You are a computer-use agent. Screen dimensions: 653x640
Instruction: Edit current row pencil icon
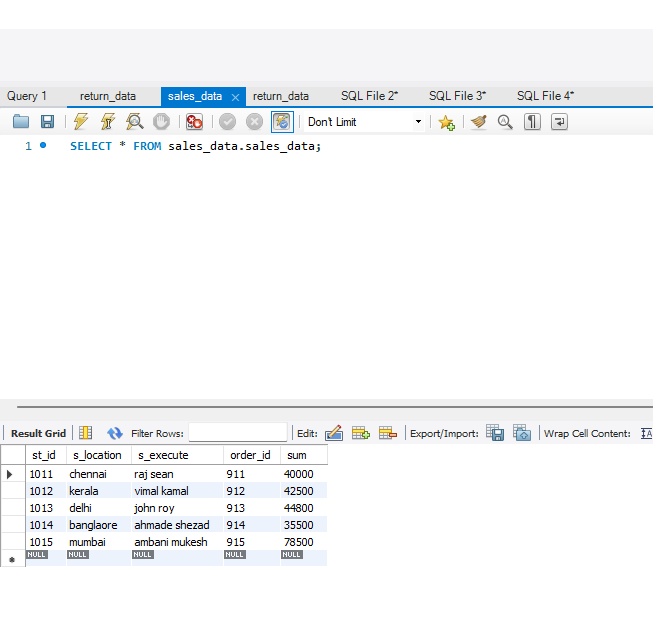(334, 433)
